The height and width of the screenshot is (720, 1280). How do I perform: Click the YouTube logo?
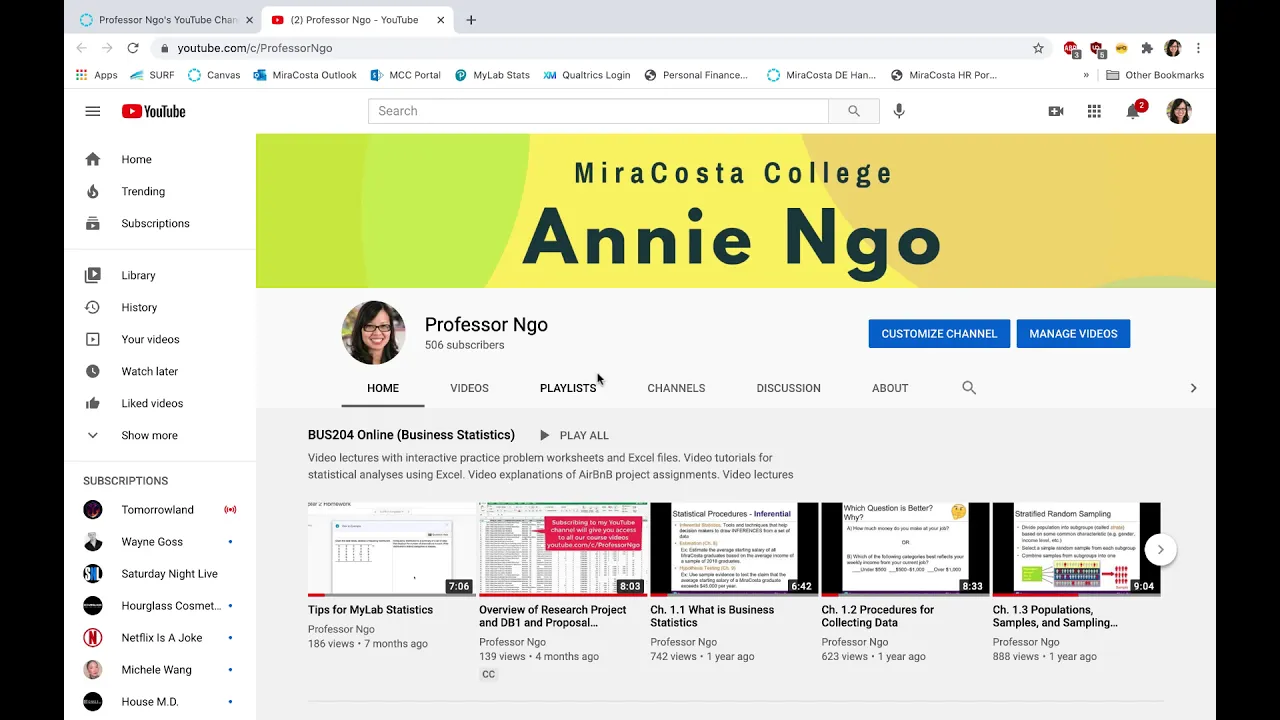[x=154, y=111]
